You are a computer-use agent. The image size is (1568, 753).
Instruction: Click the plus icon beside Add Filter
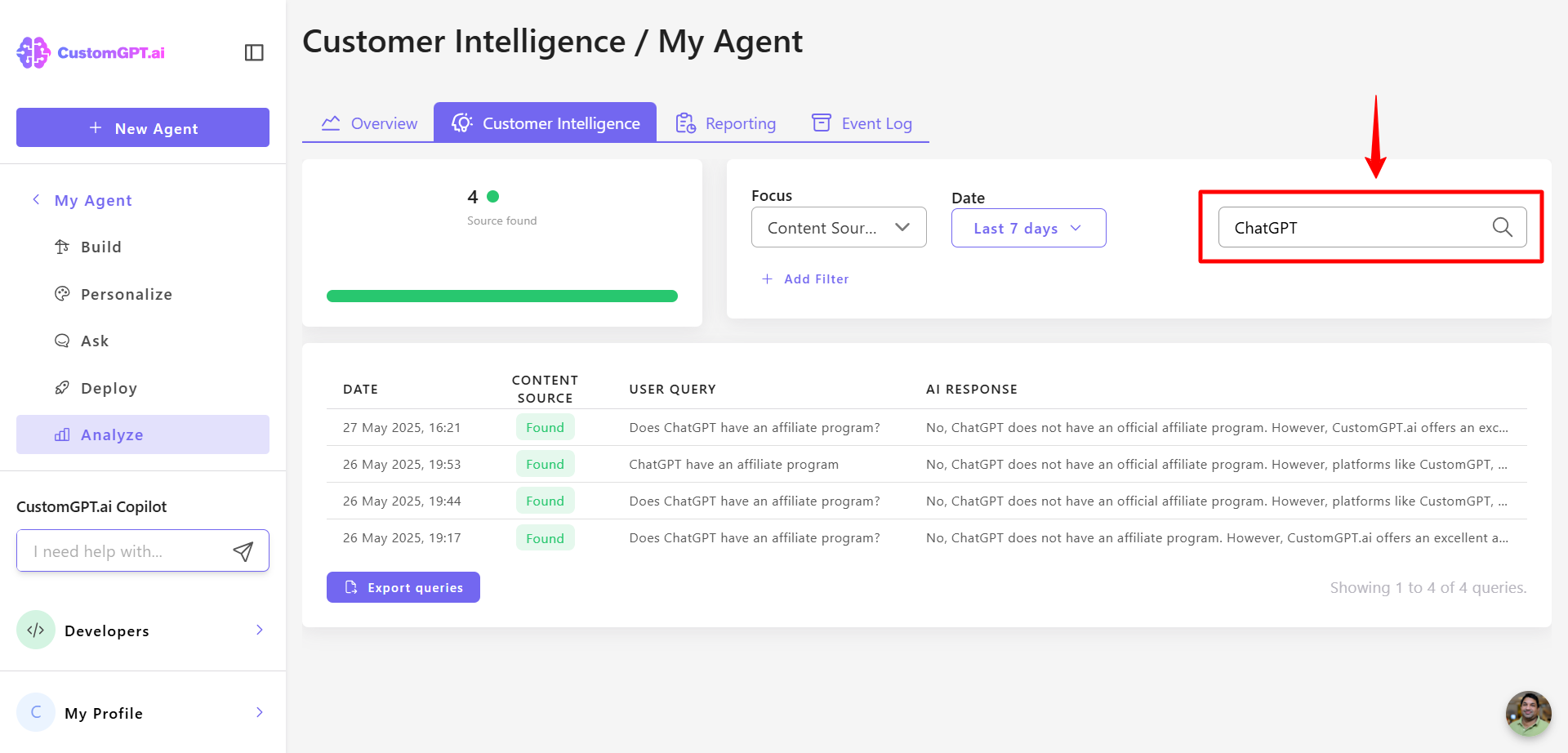767,278
